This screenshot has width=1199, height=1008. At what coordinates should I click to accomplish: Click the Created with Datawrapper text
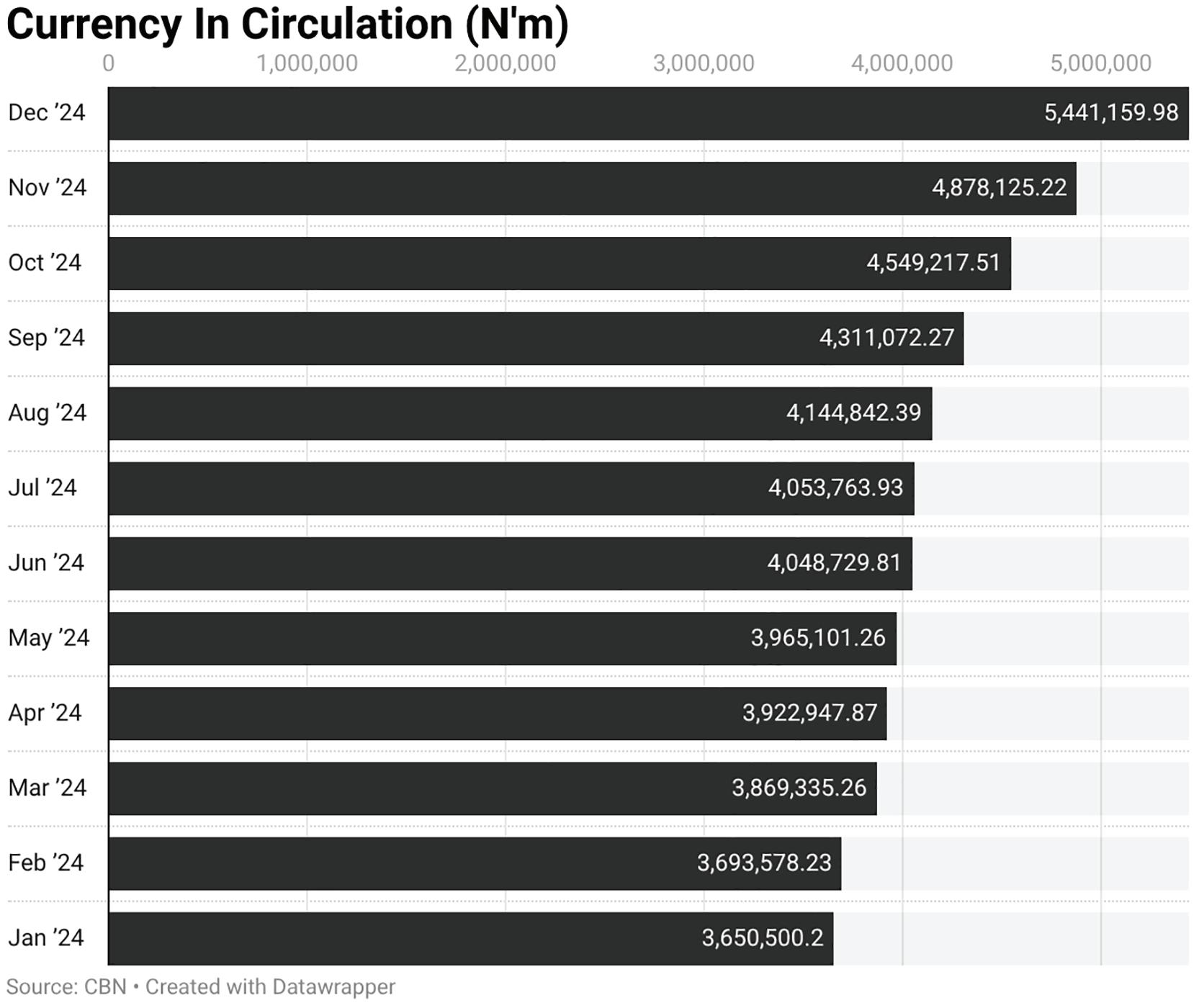270,986
